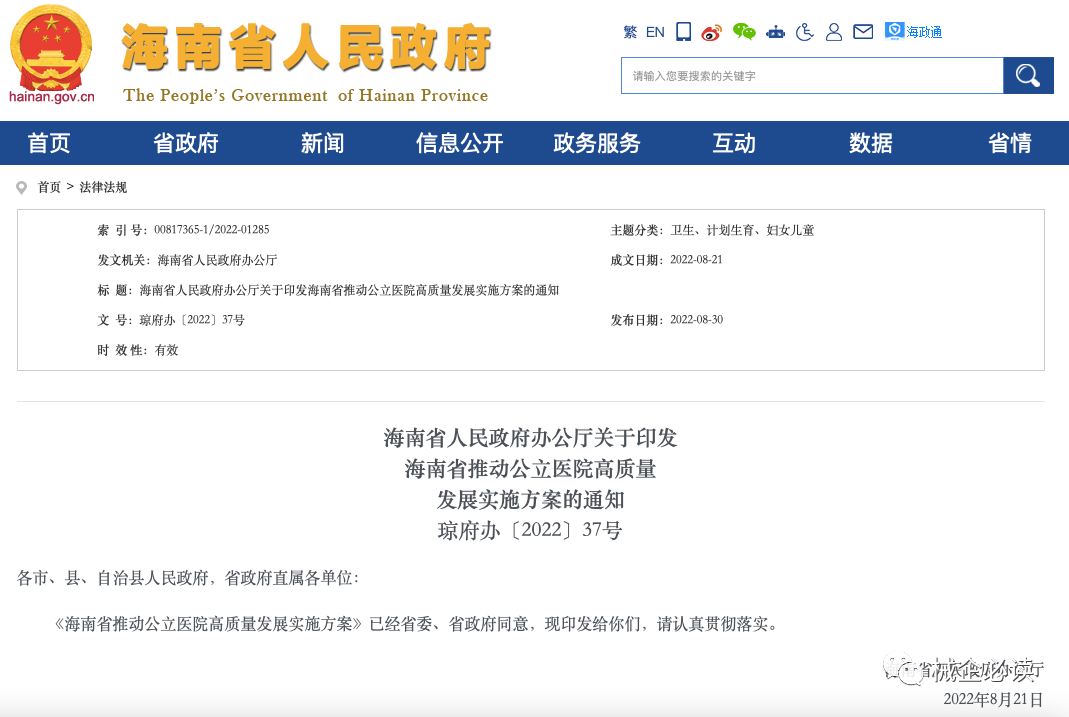Focus the keyword search input field

tap(811, 76)
